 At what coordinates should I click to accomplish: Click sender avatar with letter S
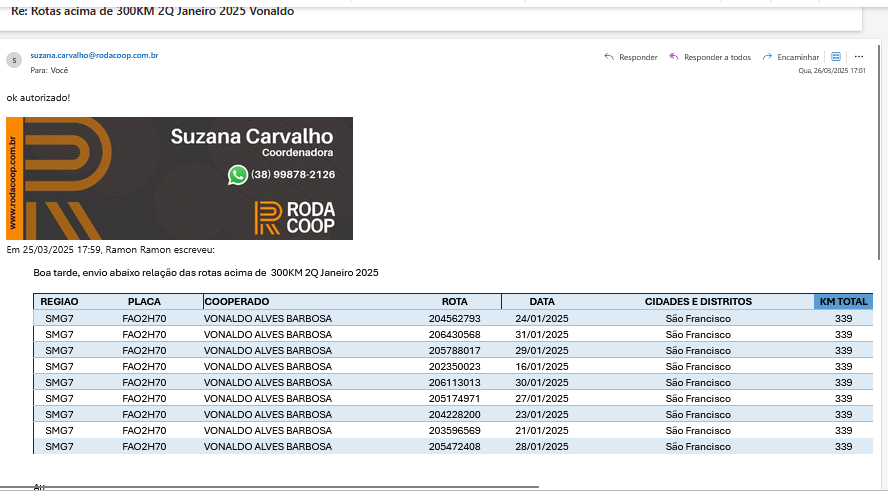pos(14,60)
